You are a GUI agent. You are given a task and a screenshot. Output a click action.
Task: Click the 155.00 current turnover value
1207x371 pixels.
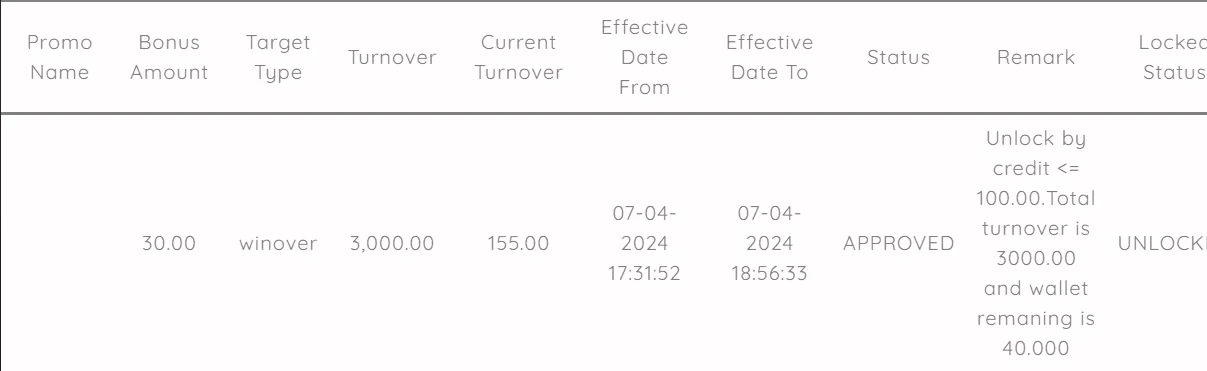click(x=518, y=243)
